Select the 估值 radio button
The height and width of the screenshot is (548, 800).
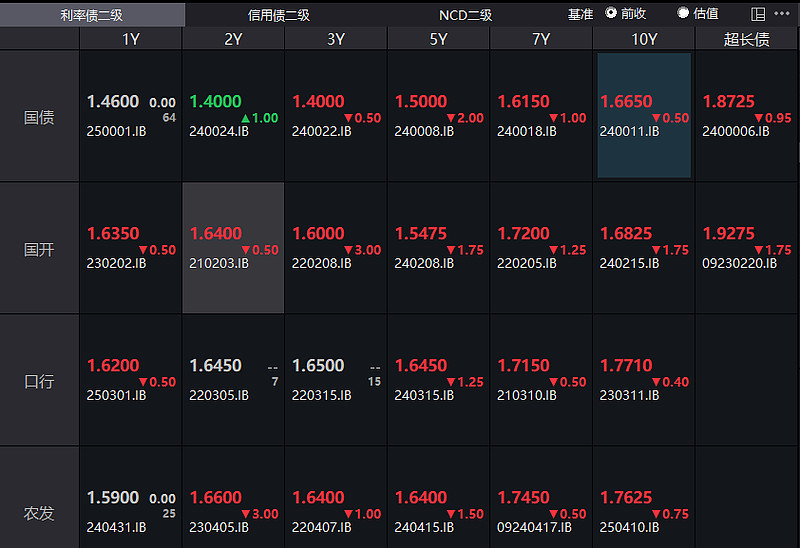point(683,14)
